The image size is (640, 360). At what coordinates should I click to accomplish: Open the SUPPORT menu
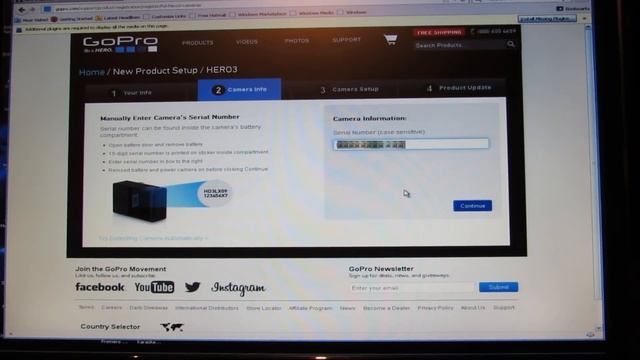click(347, 40)
